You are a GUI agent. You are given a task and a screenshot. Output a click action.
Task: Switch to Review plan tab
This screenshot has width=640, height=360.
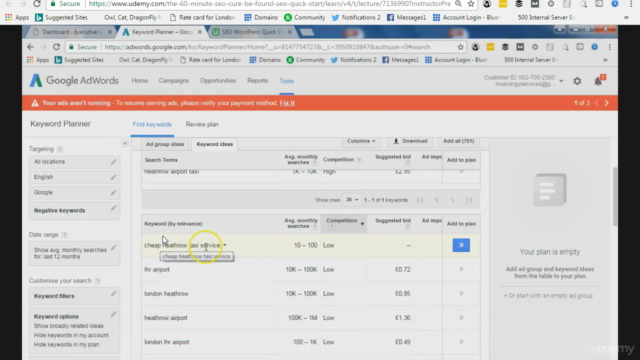pyautogui.click(x=202, y=124)
